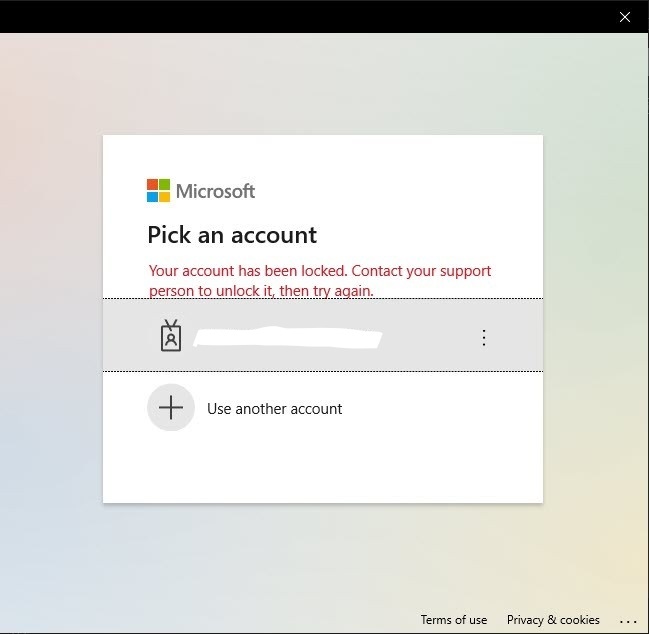Click the account locked error message
Screen dimensions: 649x634
(320, 281)
